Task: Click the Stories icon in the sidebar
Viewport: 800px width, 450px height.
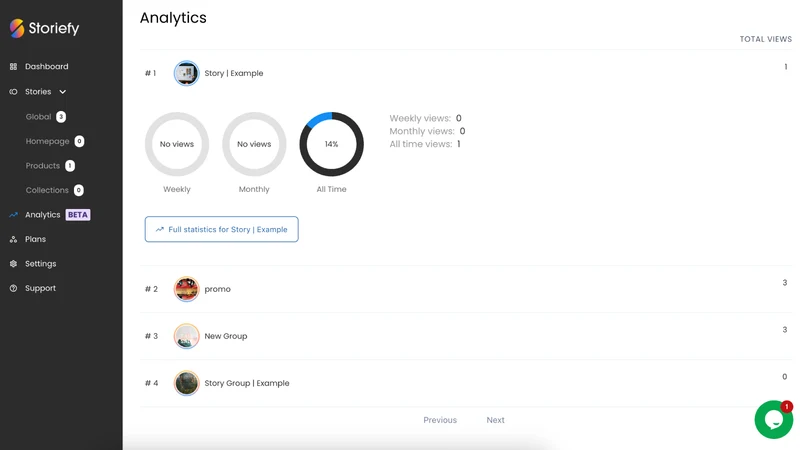Action: (13, 92)
